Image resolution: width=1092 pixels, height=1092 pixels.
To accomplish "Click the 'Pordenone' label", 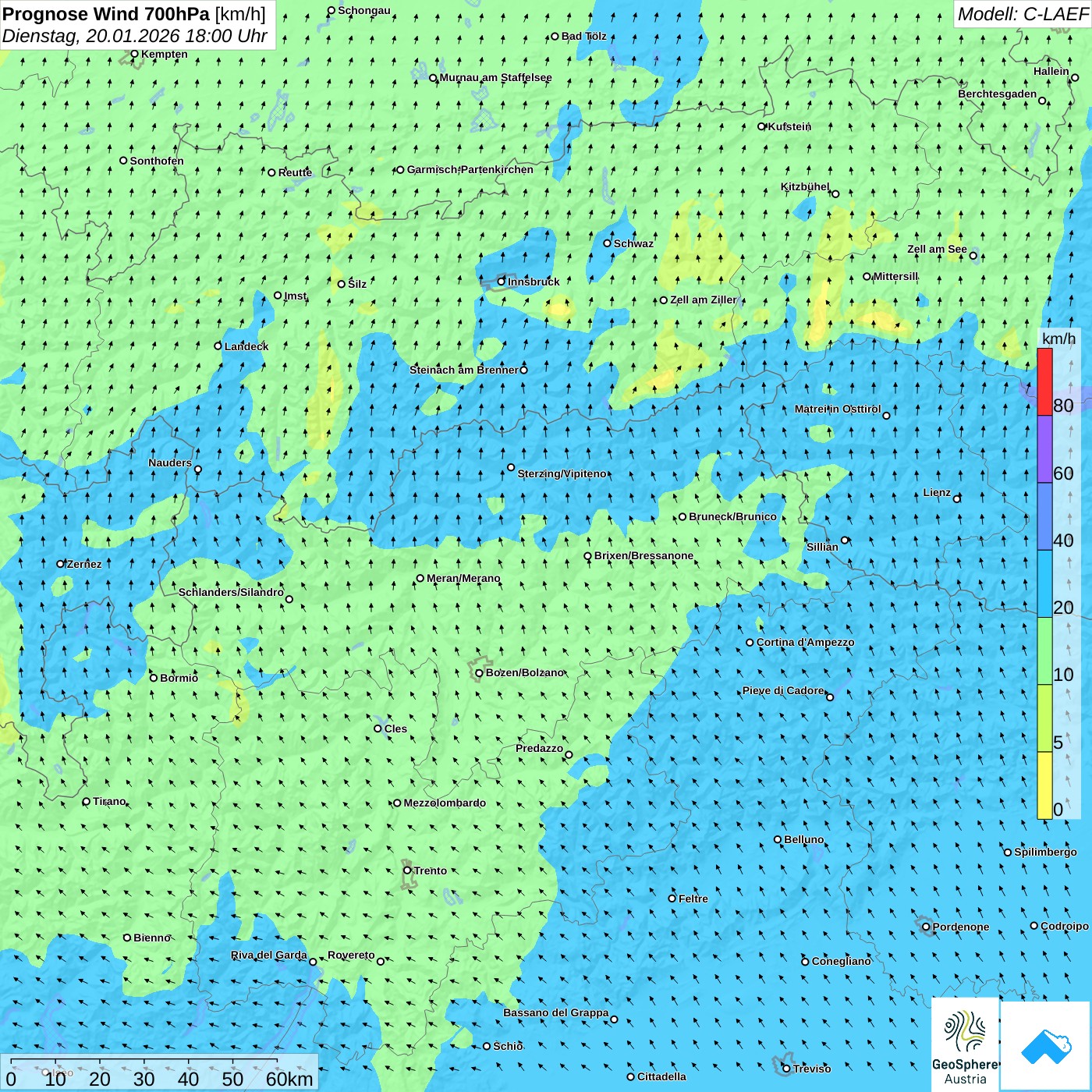I will (x=961, y=927).
